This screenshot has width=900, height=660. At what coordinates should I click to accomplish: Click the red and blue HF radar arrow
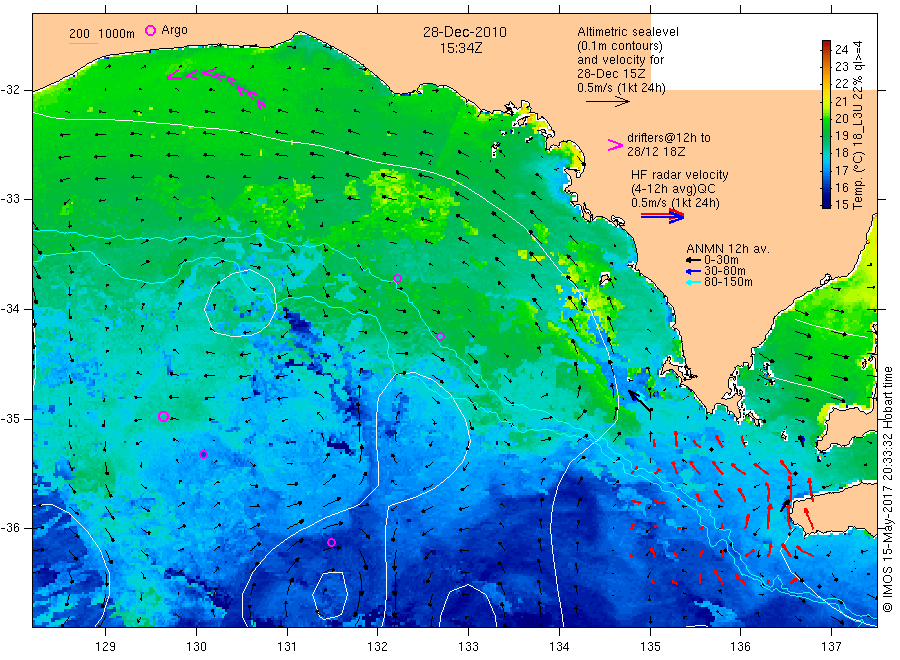(662, 216)
